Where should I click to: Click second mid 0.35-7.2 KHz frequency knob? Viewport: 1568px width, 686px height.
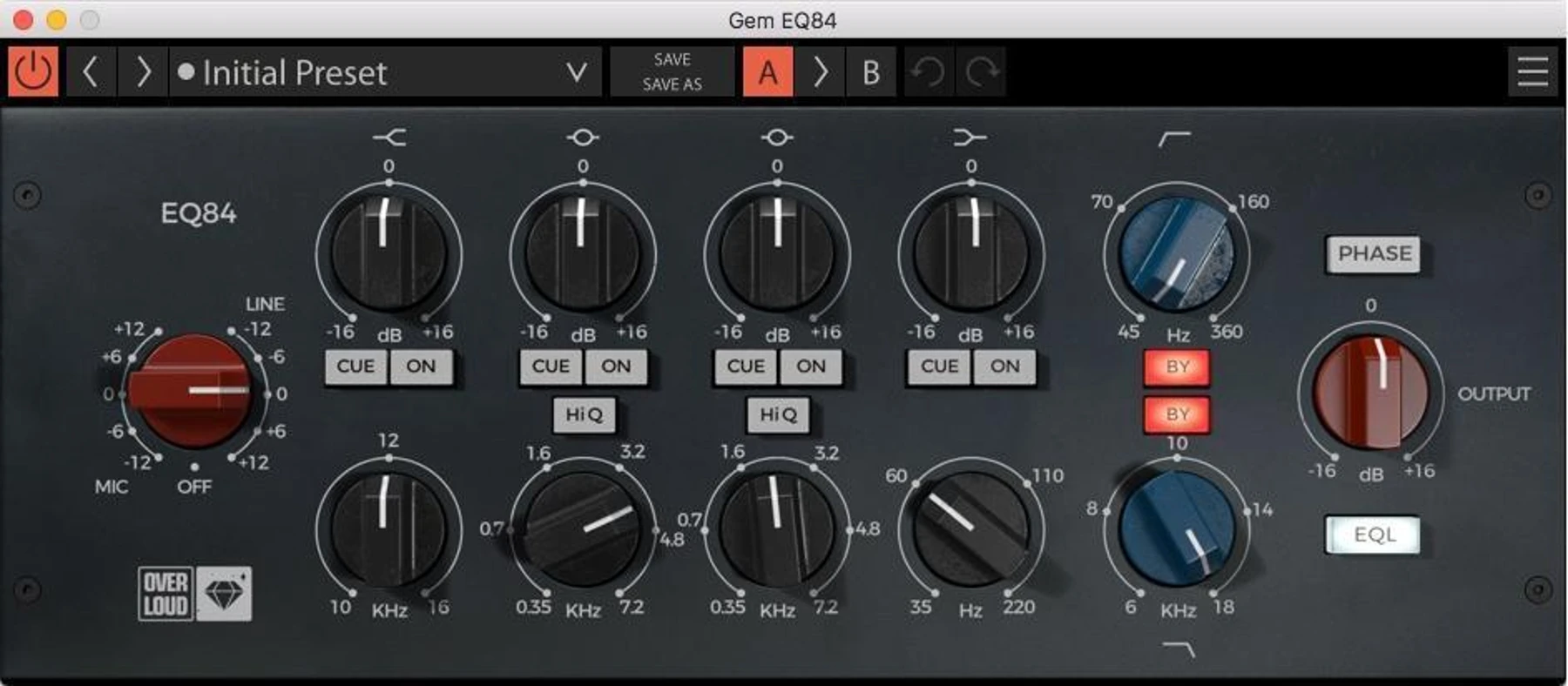(x=777, y=528)
